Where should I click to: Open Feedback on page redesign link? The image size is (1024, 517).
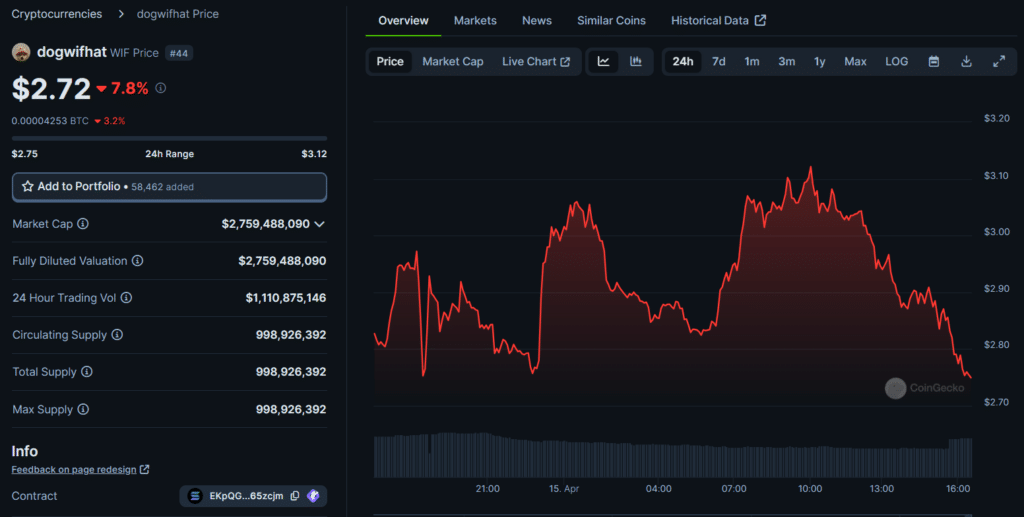[80, 470]
